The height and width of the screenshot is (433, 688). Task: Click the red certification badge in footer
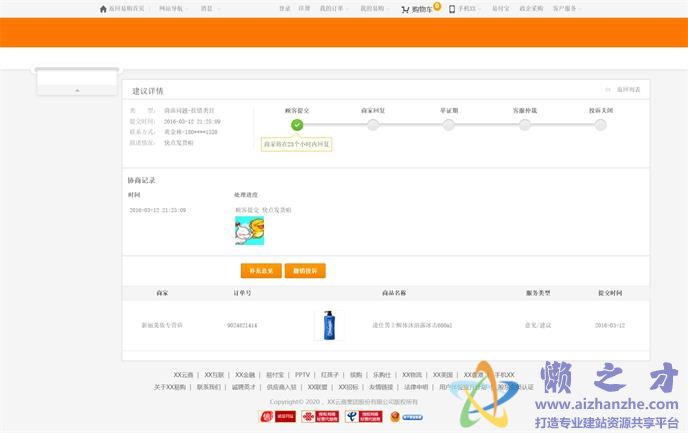pos(266,416)
